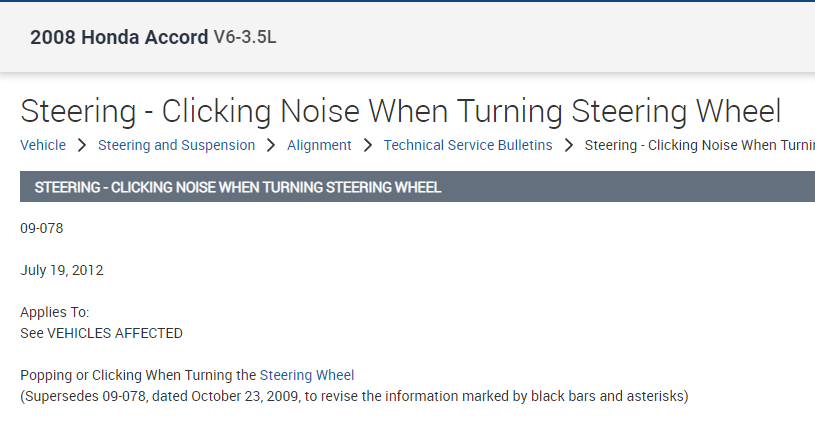Viewport: 815px width, 423px height.
Task: Follow the blue Steering Wheel link
Action: click(x=307, y=375)
